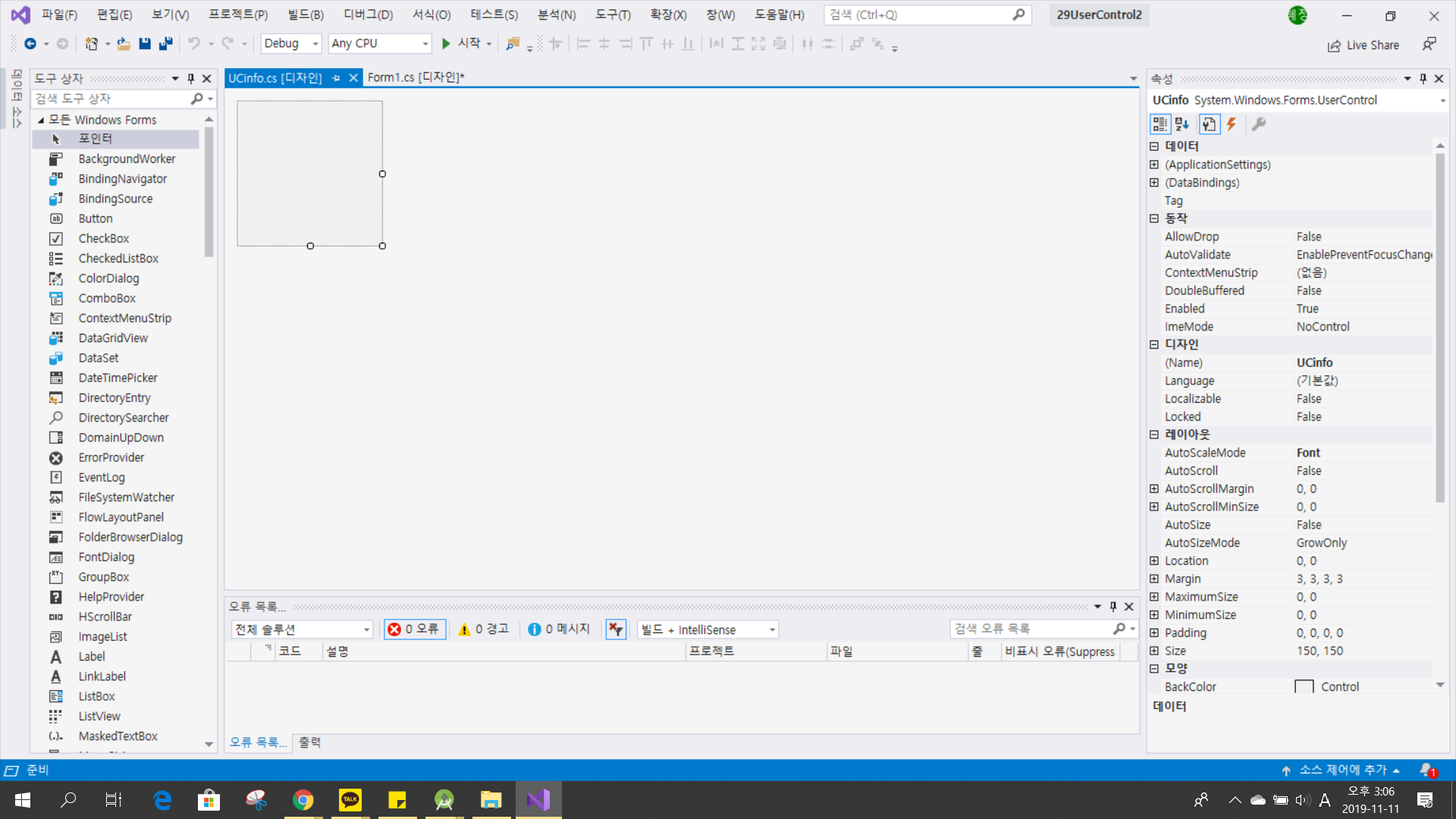Toggle the 0 messages filter button

(560, 629)
